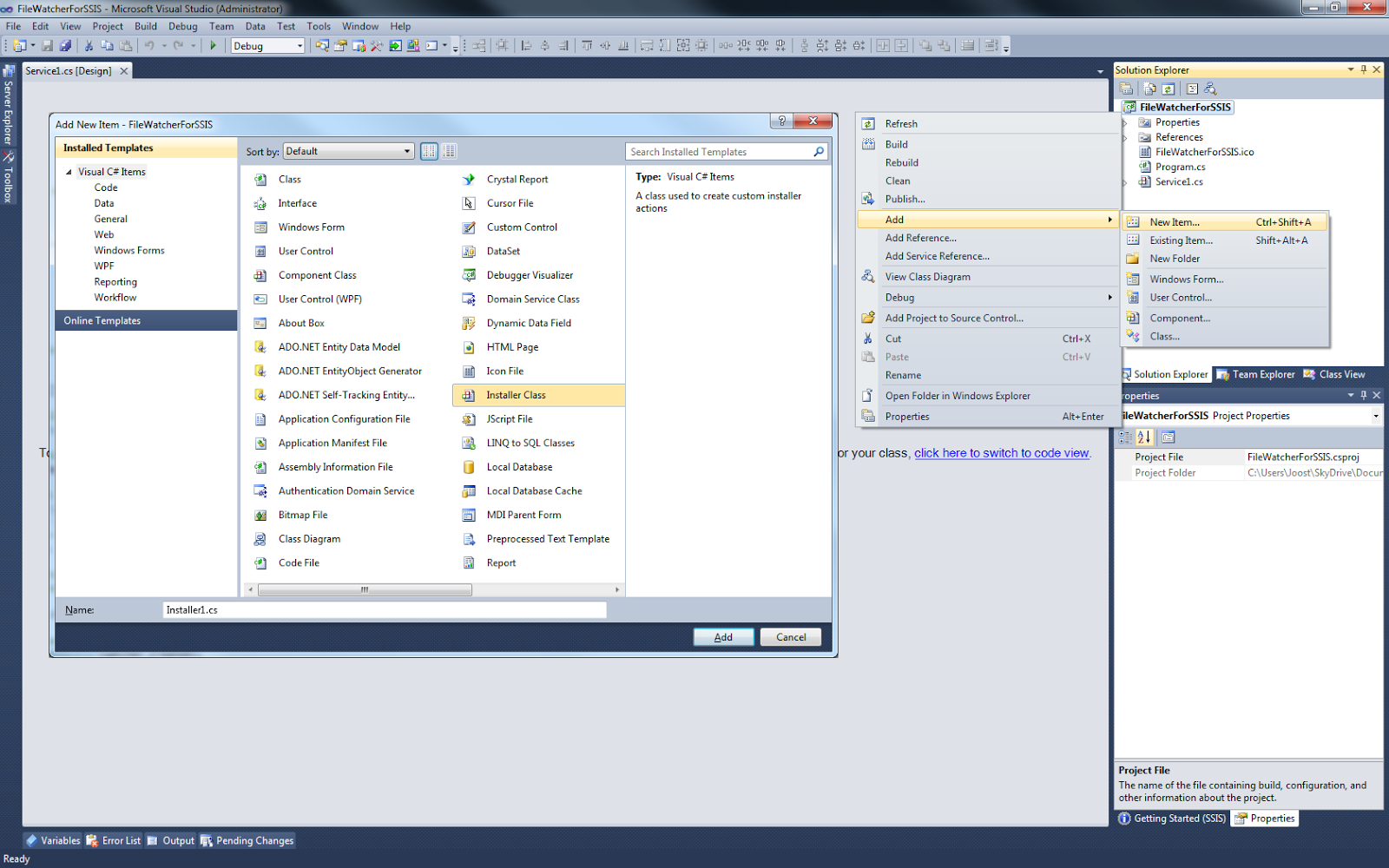Click the Search Installed Templates field
Viewport: 1389px width, 868px height.
(719, 152)
